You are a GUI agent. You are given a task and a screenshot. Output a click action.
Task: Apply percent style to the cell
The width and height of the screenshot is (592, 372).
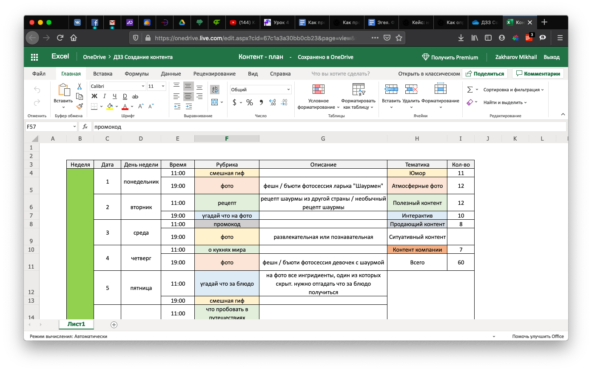coord(249,102)
